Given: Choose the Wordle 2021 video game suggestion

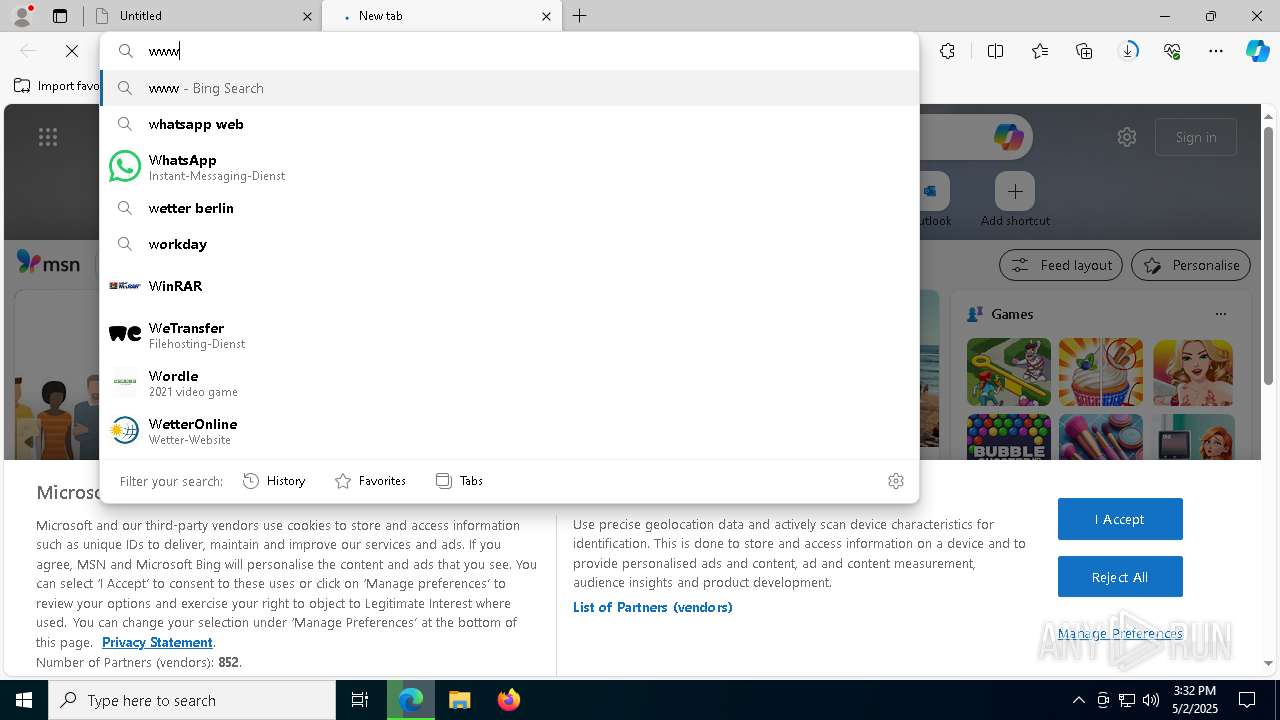Looking at the screenshot, I should [x=510, y=383].
